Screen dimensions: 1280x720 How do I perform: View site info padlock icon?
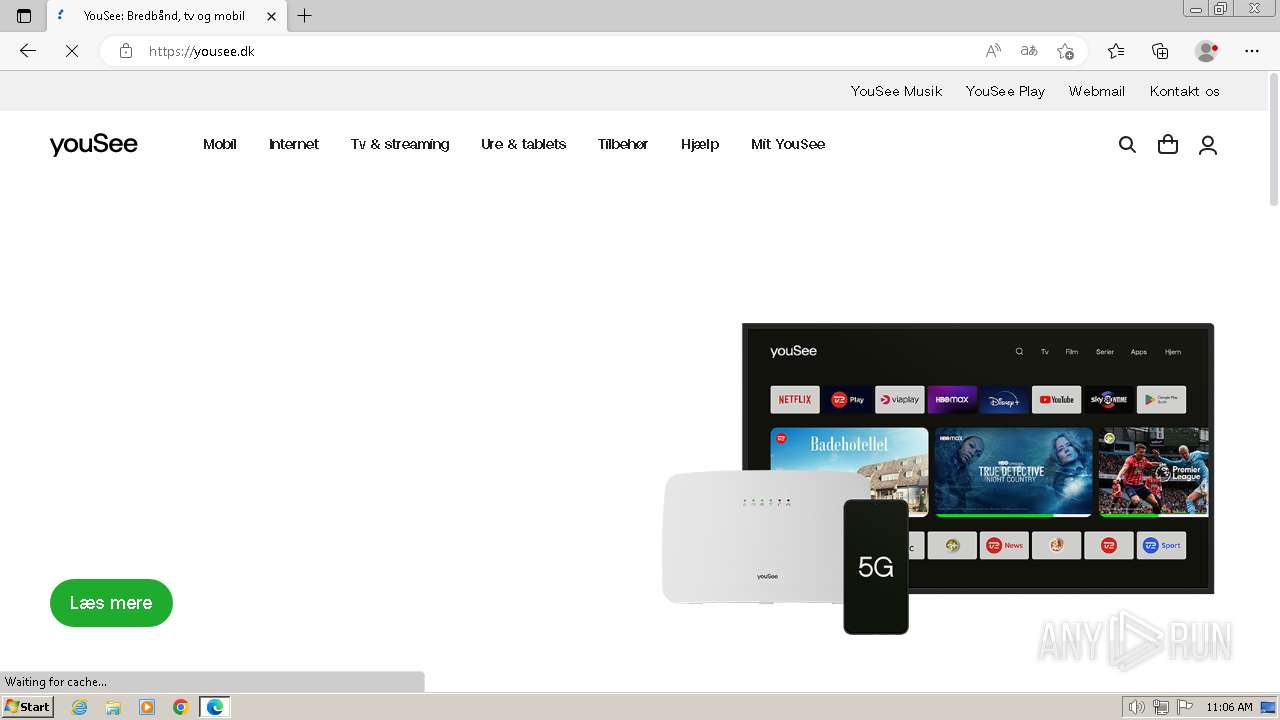point(126,51)
